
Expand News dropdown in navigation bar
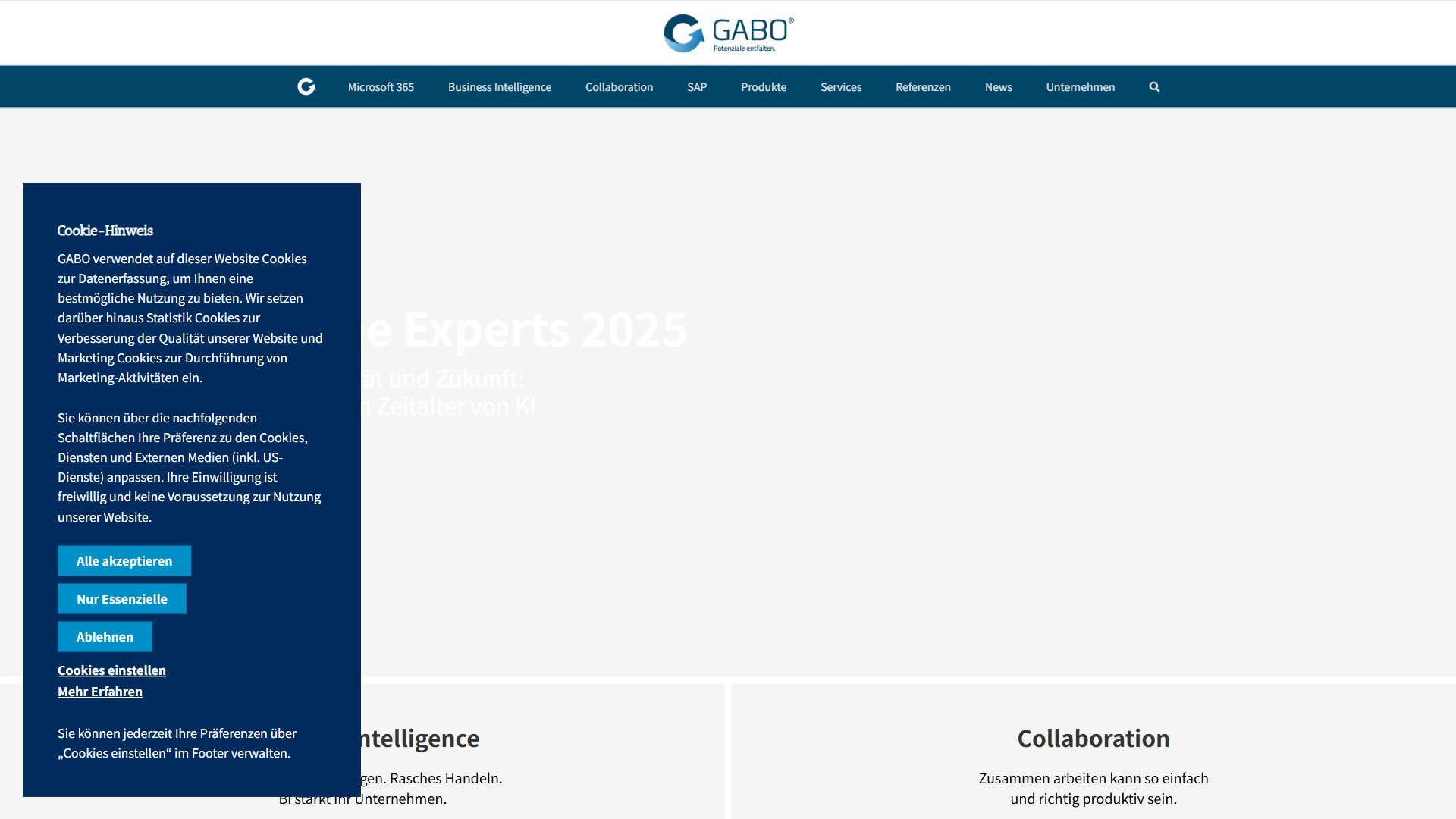click(x=998, y=87)
